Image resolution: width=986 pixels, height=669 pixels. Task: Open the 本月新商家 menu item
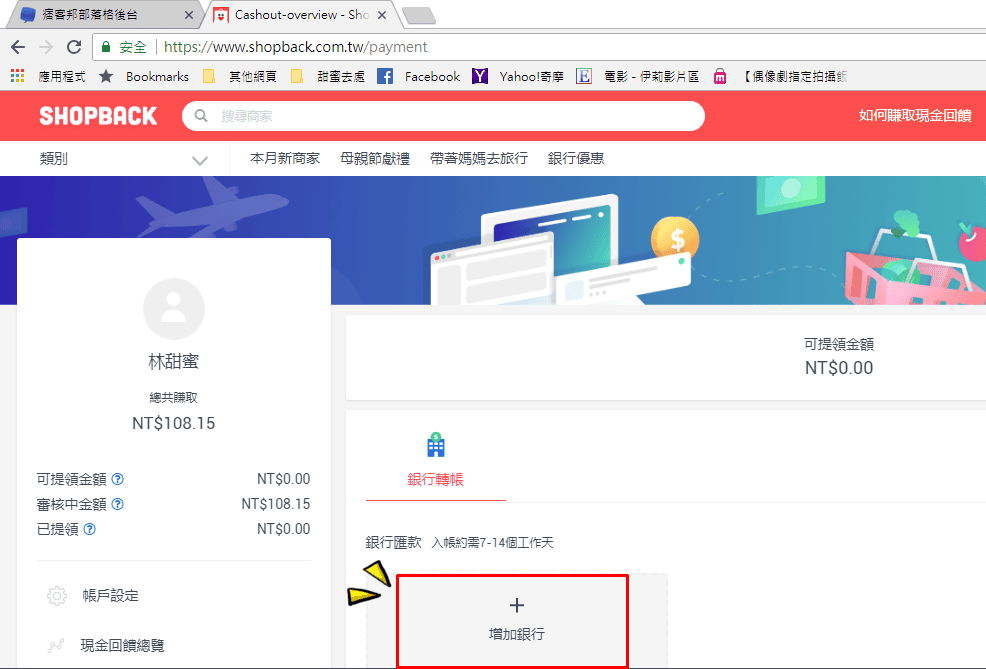[x=285, y=159]
